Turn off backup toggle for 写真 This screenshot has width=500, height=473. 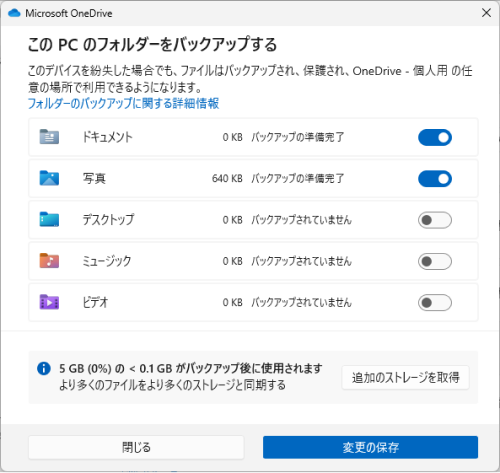tap(435, 179)
